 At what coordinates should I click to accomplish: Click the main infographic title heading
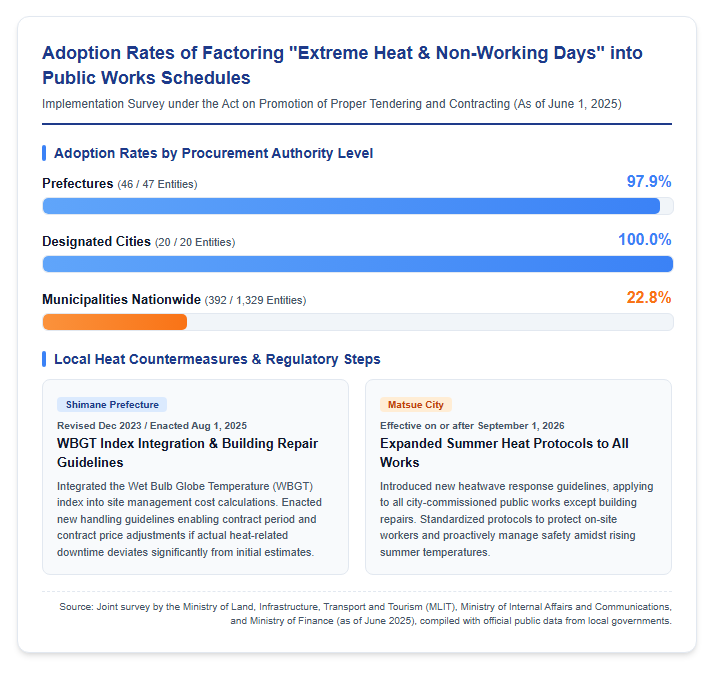(342, 65)
